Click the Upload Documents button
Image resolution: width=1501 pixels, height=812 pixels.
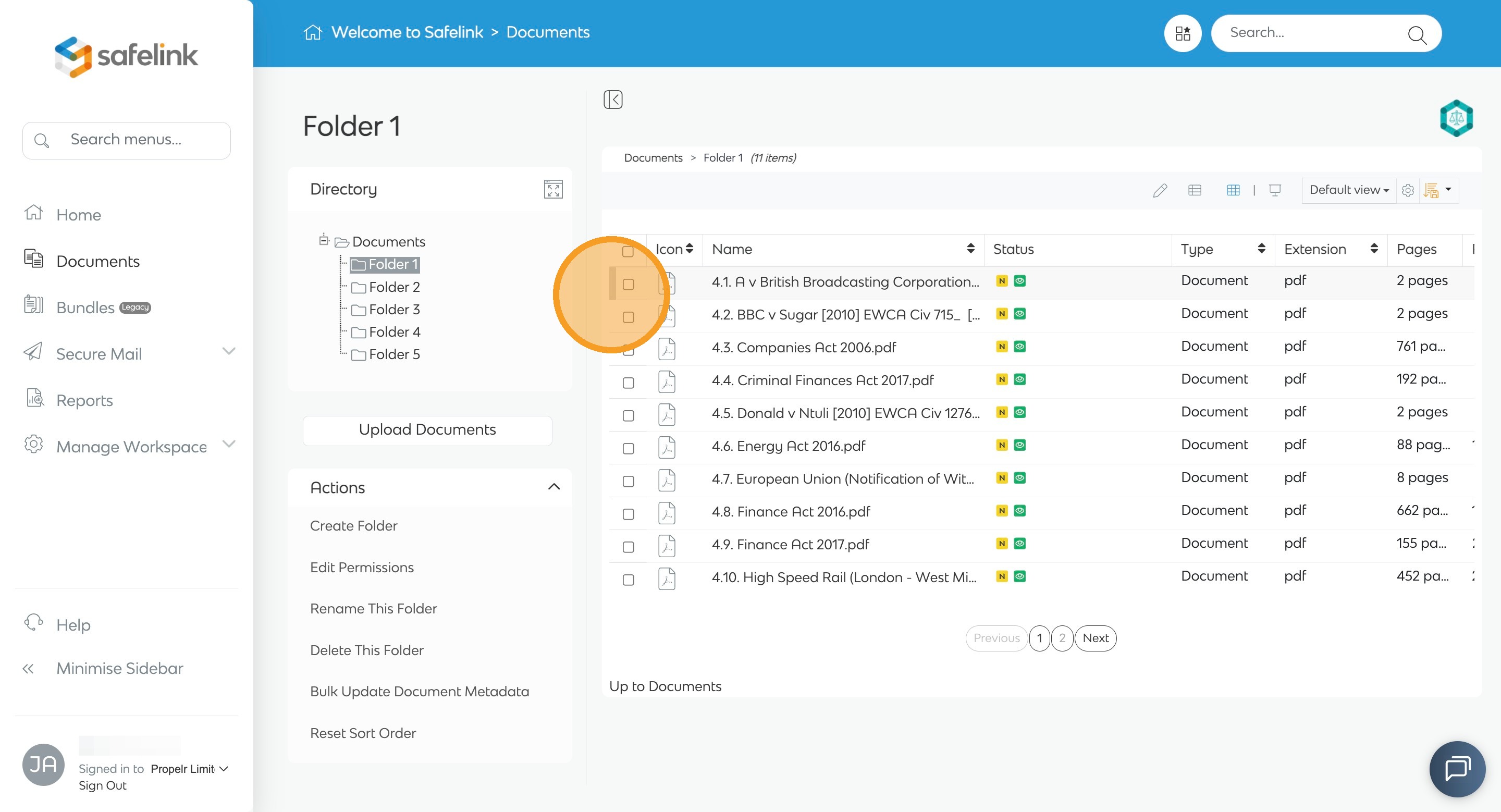[x=427, y=430]
